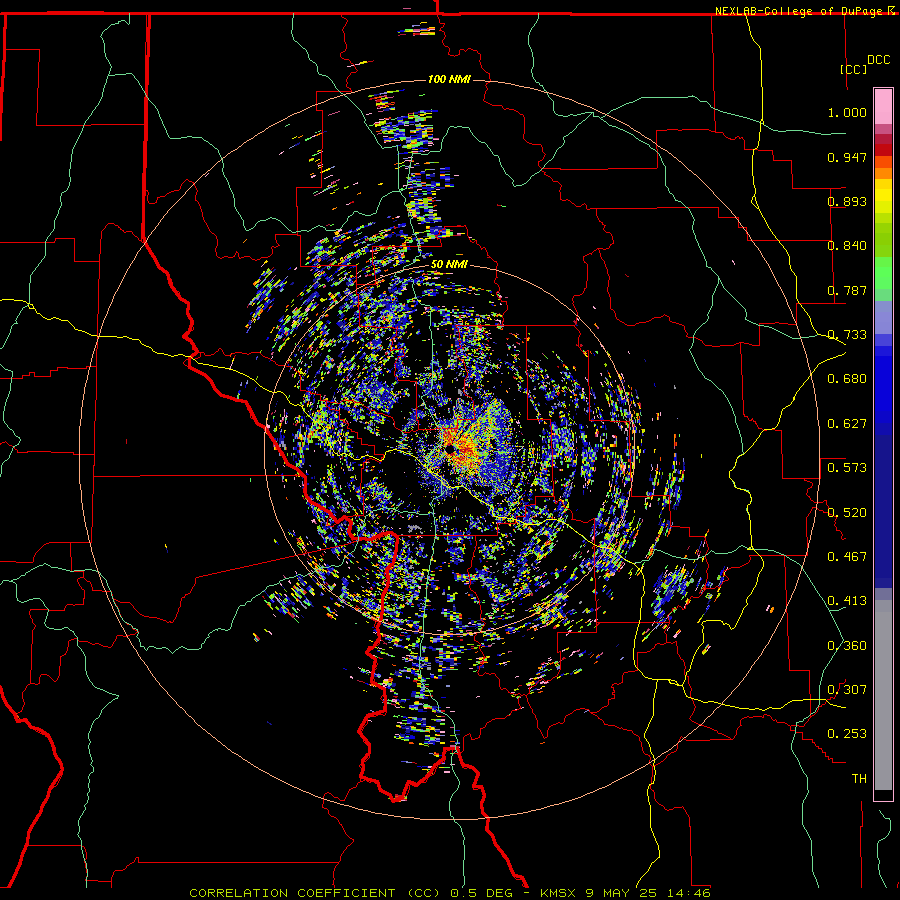The width and height of the screenshot is (900, 900).
Task: Select the 0.520 legend value
Action: pyautogui.click(x=847, y=512)
